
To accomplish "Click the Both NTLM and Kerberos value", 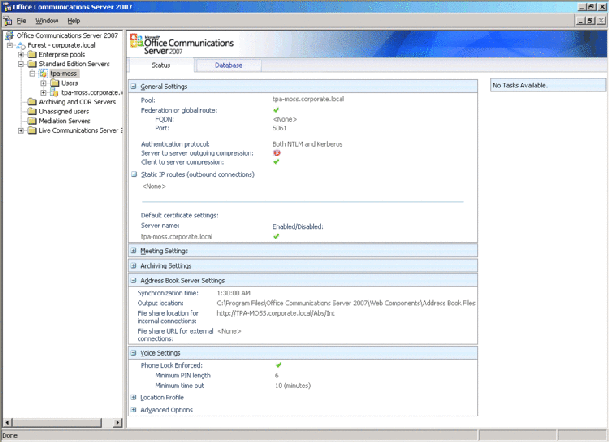I will [307, 144].
